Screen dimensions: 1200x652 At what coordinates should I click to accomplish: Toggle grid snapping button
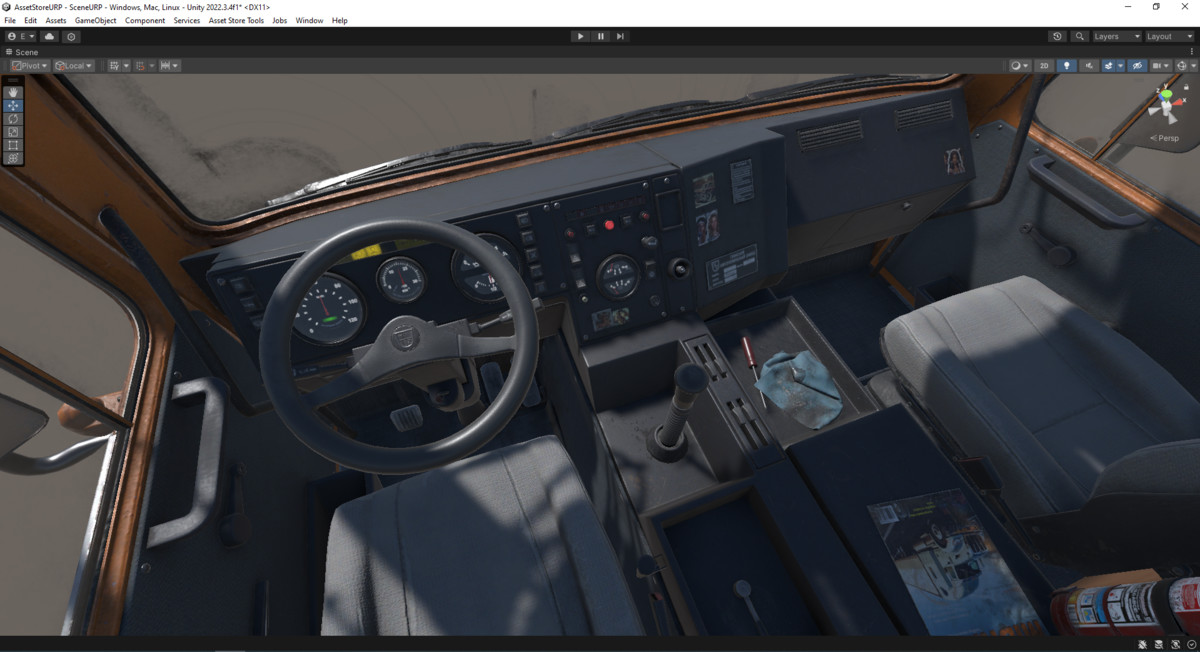click(x=141, y=66)
